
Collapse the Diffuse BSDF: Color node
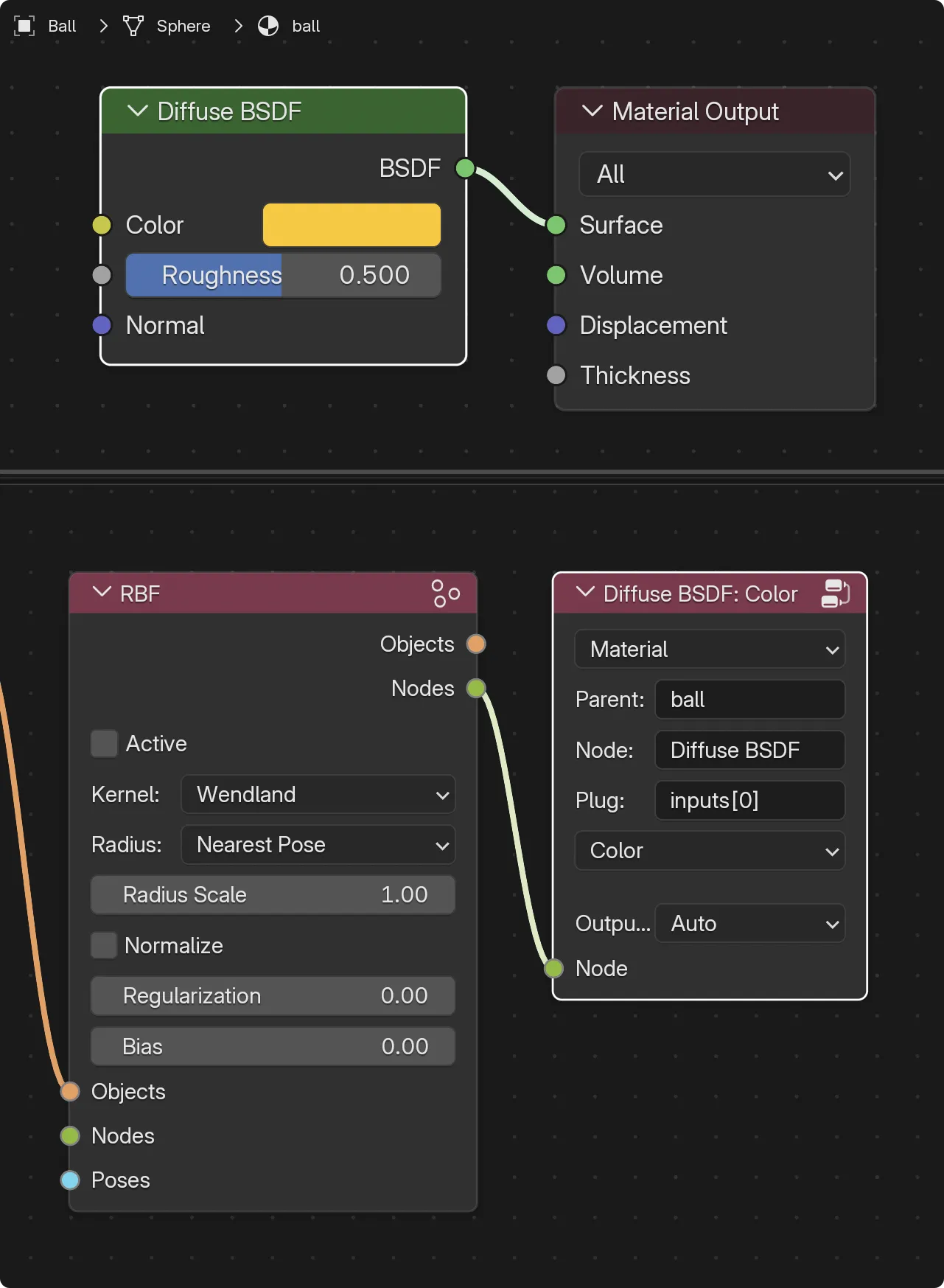585,592
